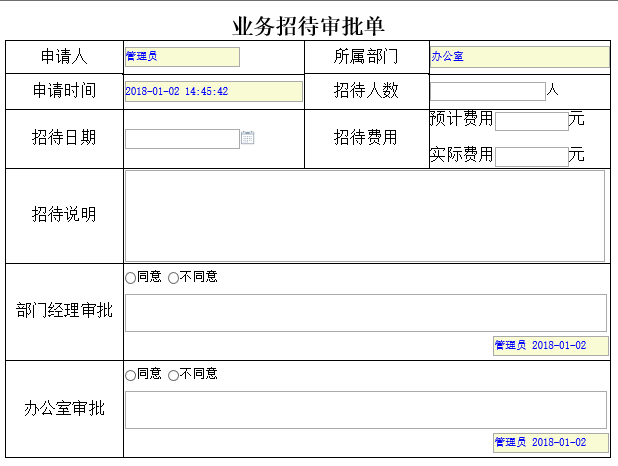Click the form title 业务招待审批单
The image size is (618, 466).
[309, 26]
